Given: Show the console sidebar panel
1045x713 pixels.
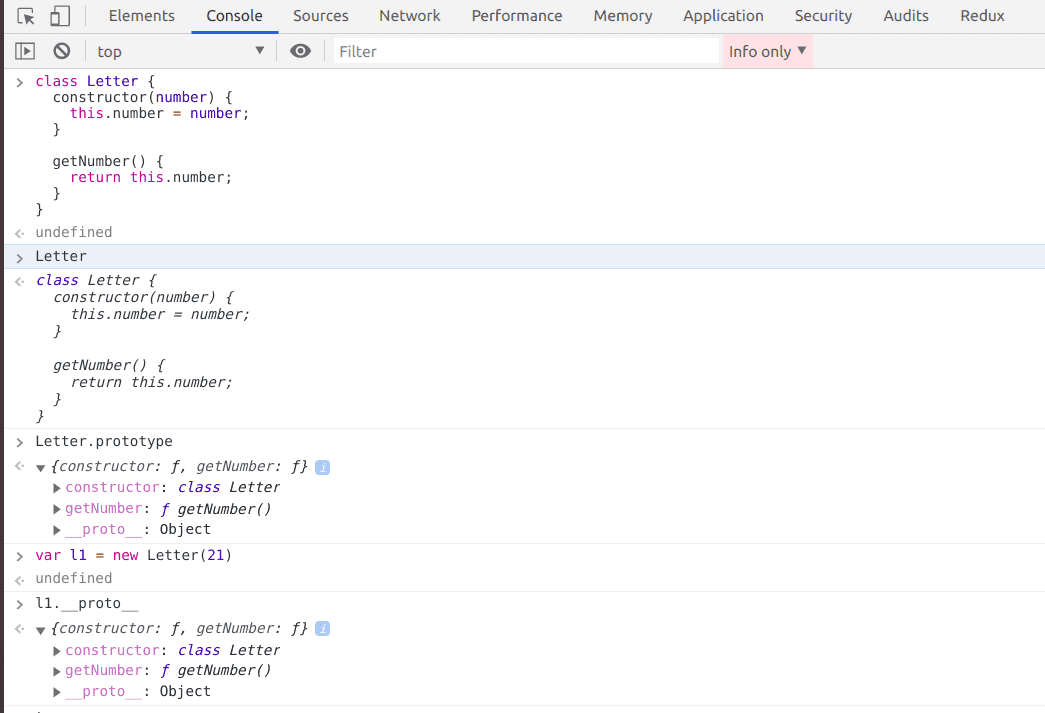Looking at the screenshot, I should click(x=25, y=51).
